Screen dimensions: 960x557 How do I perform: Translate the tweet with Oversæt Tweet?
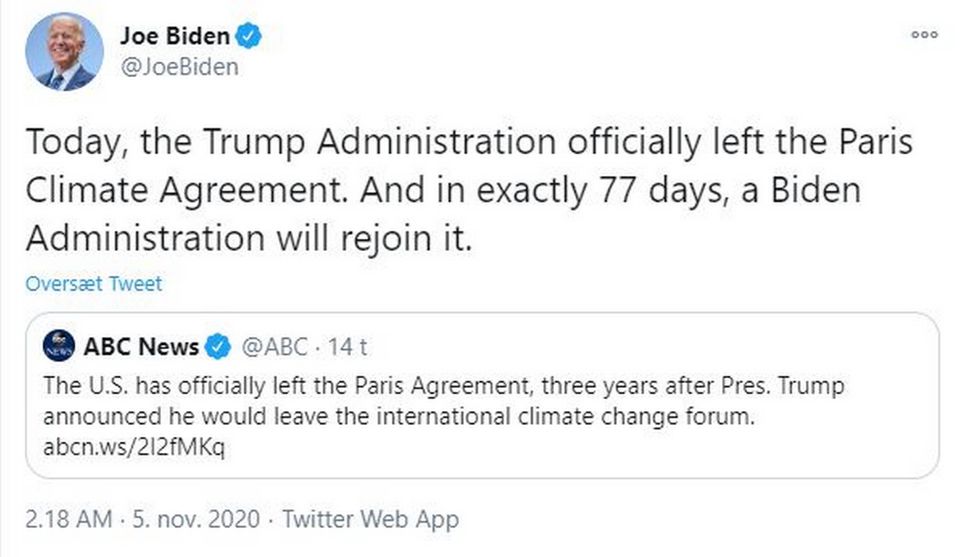94,284
